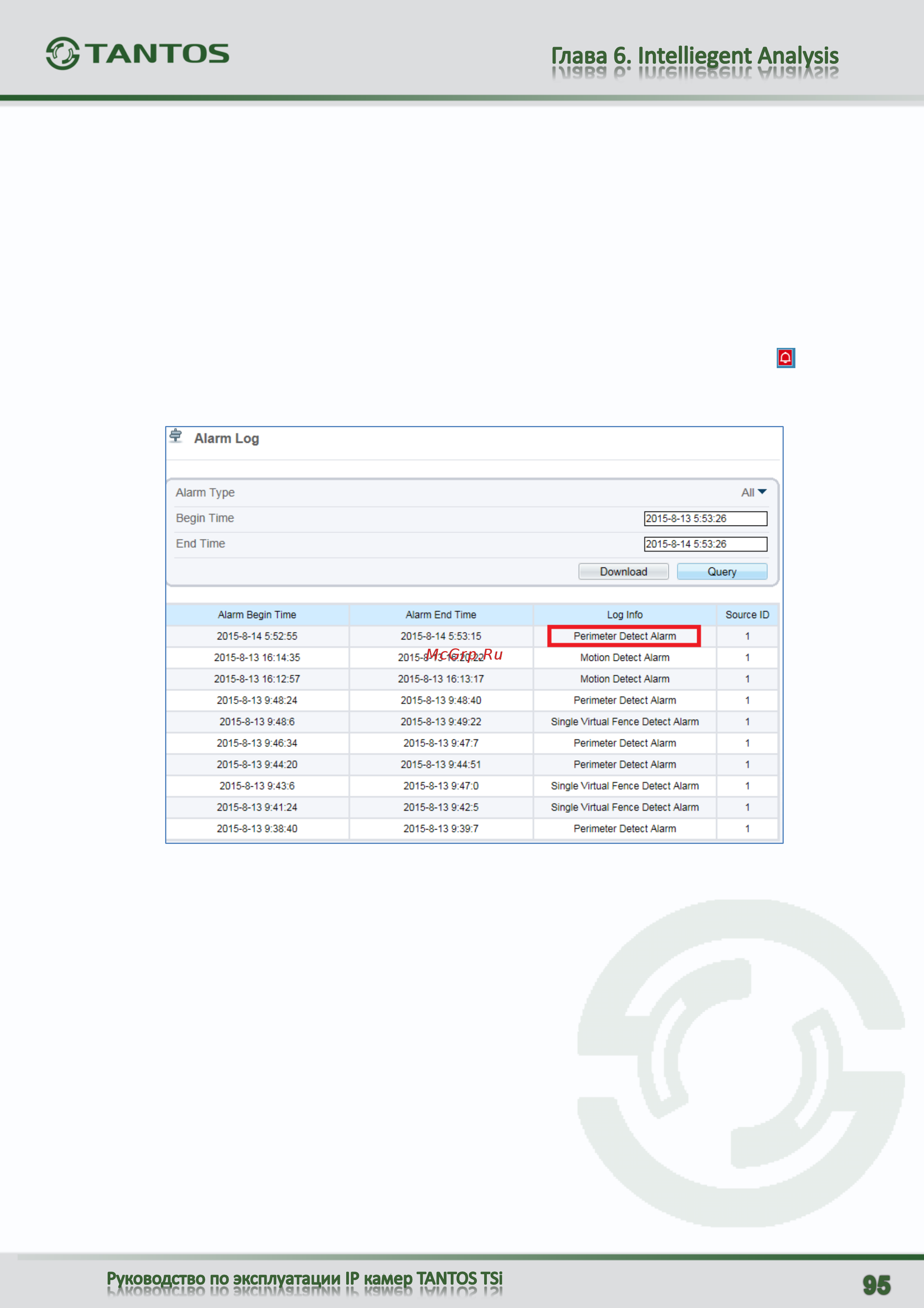
Task: Select begin time 2015-8-13 9:43:6
Action: coord(257,786)
